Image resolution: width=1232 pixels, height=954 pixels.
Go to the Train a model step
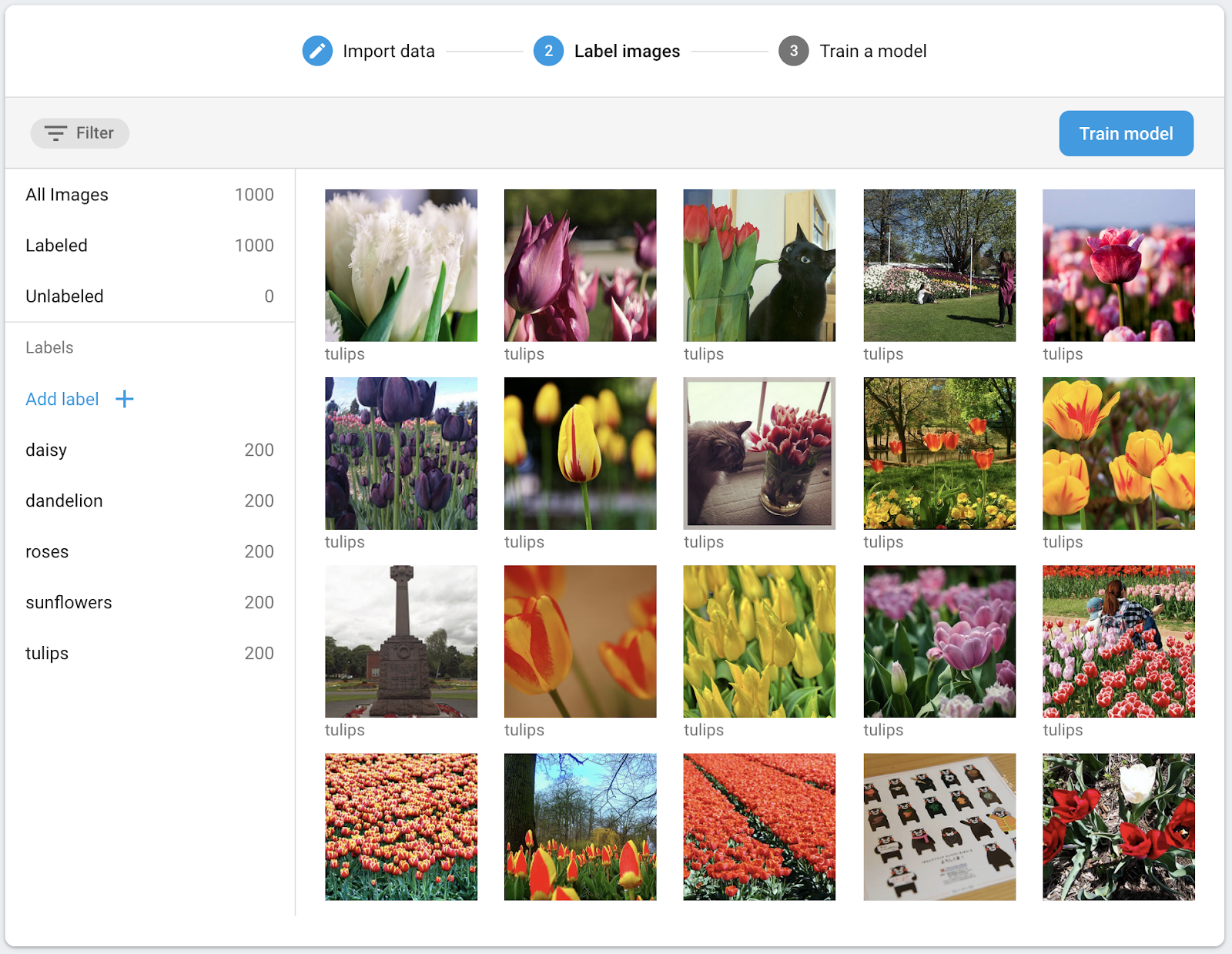(872, 51)
